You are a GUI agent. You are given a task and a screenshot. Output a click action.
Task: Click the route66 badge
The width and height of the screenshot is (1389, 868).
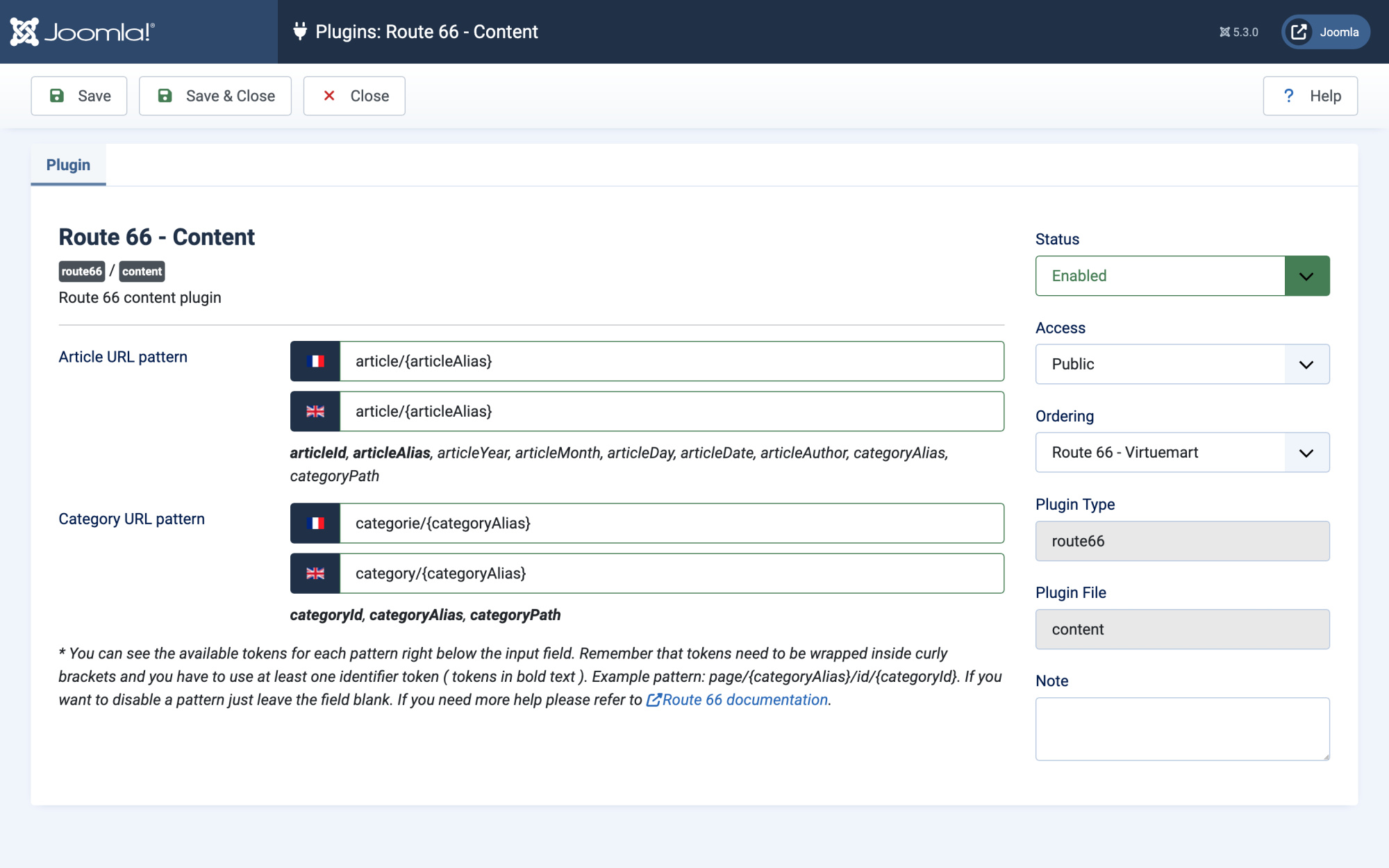pos(82,272)
